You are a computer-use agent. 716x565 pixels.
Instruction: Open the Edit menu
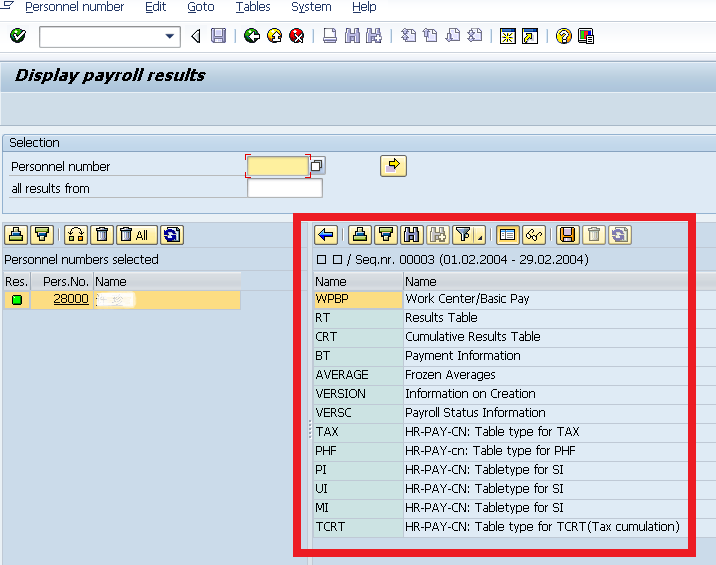(155, 7)
